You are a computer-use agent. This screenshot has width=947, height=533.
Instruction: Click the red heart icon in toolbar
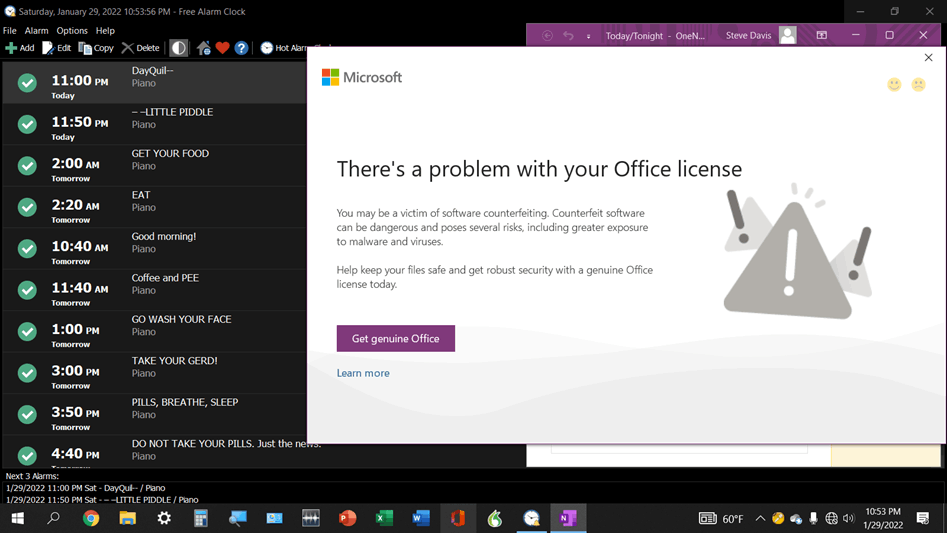222,48
